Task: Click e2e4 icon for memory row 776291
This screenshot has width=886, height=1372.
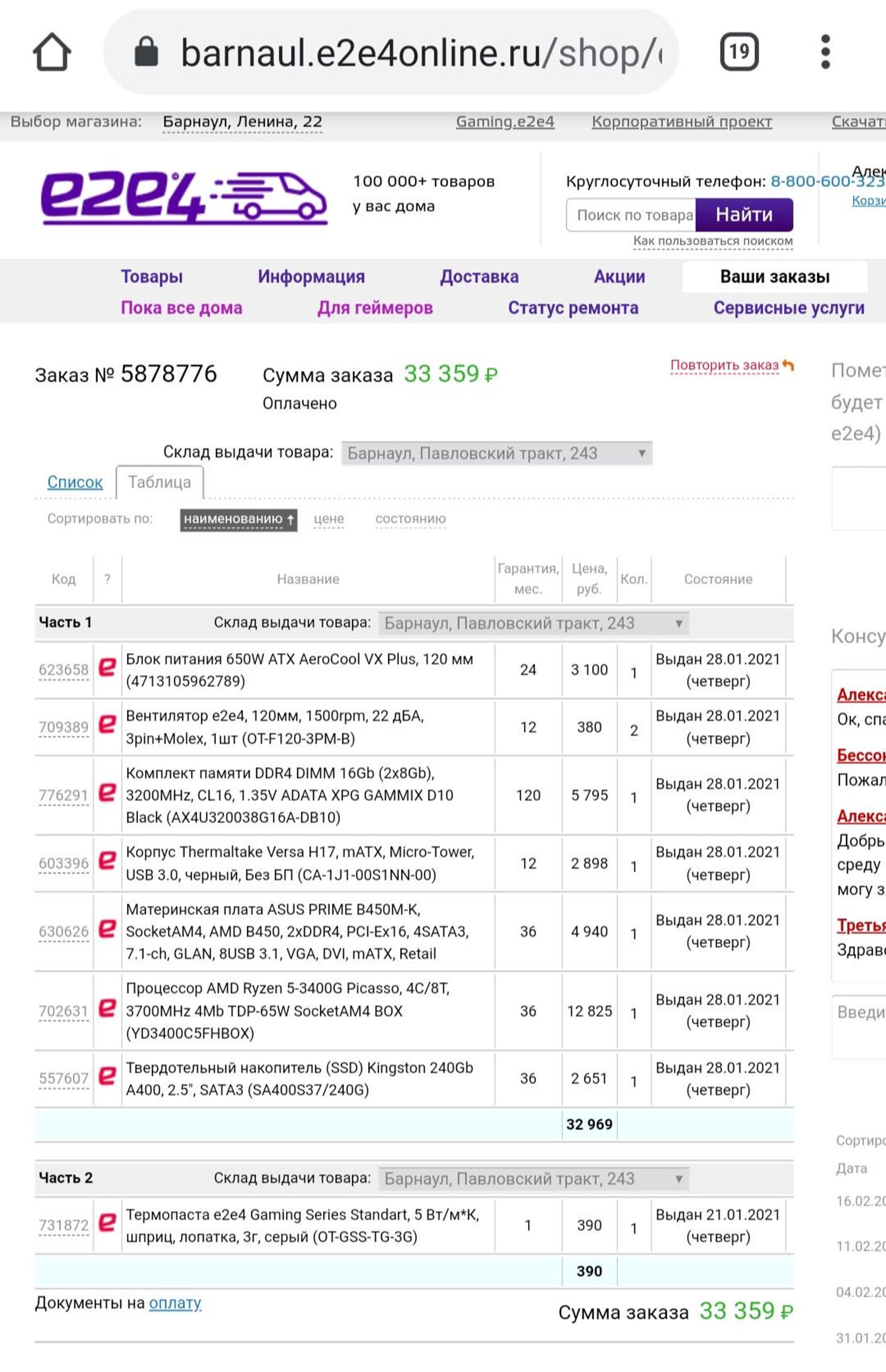Action: (107, 793)
